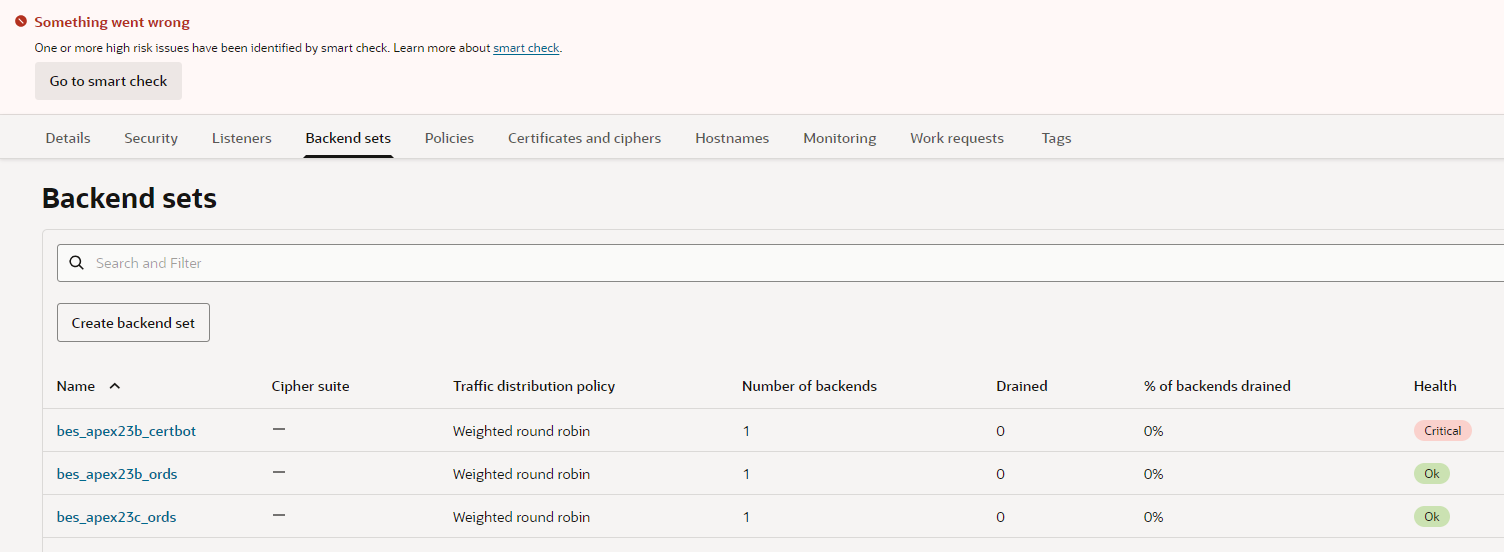1504x552 pixels.
Task: Click Ok health badge for bes_apex23b_ords
Action: [1431, 474]
